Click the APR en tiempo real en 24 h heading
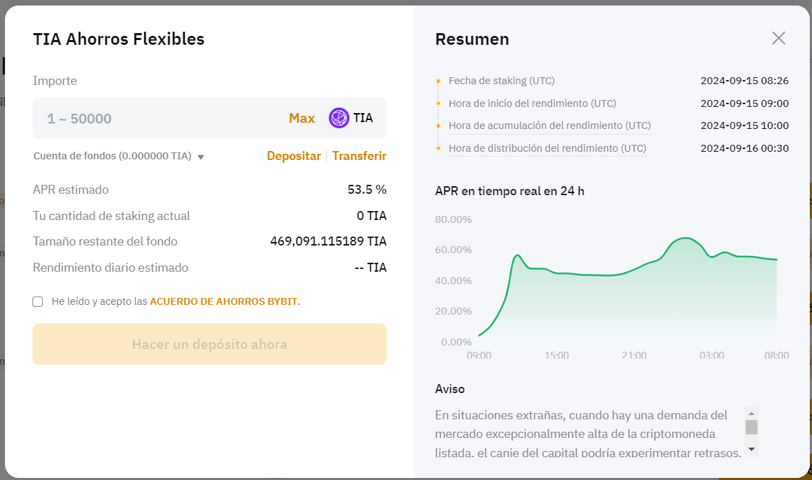Image resolution: width=812 pixels, height=480 pixels. (x=510, y=191)
